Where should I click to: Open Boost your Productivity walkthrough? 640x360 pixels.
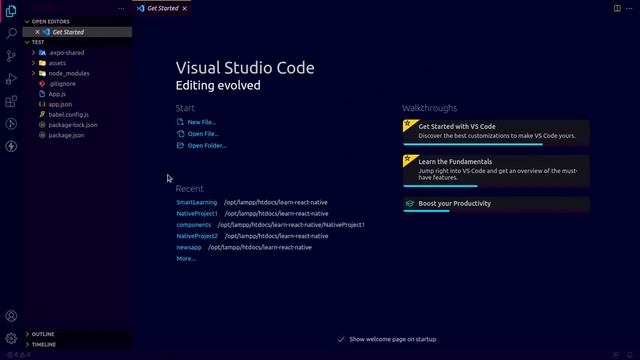point(496,204)
